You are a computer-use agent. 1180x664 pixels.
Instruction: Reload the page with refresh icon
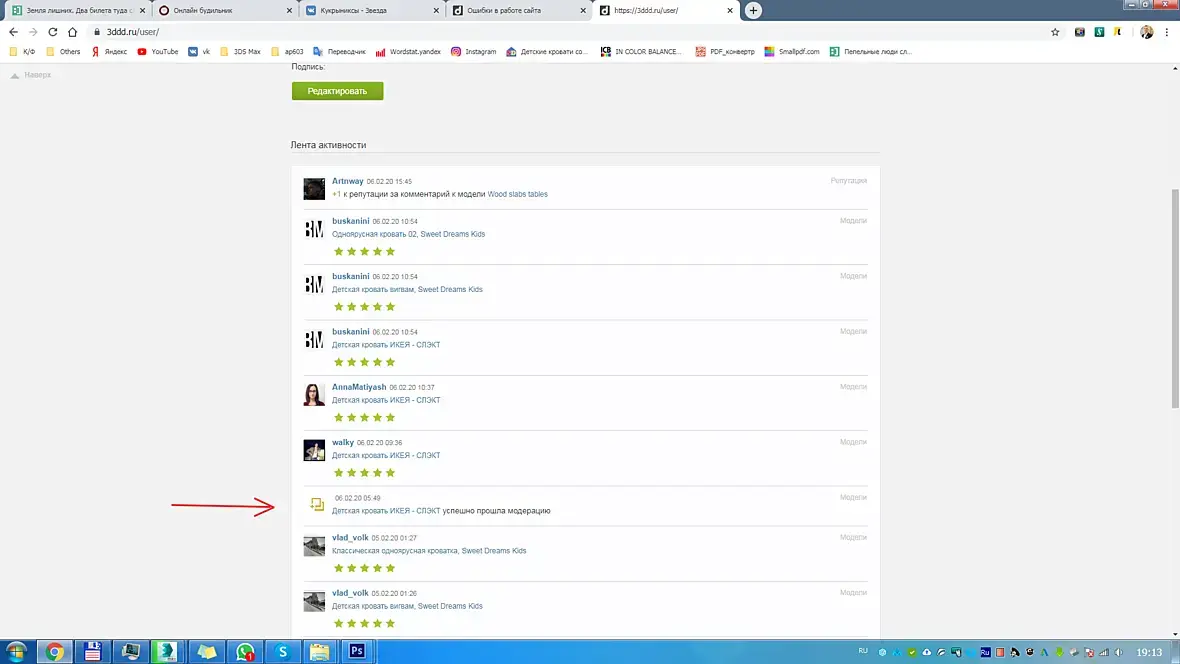[53, 32]
